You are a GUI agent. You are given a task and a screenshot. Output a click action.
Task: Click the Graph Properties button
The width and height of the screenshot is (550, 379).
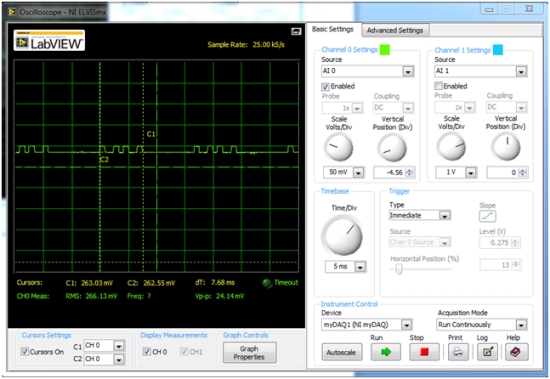coord(249,353)
